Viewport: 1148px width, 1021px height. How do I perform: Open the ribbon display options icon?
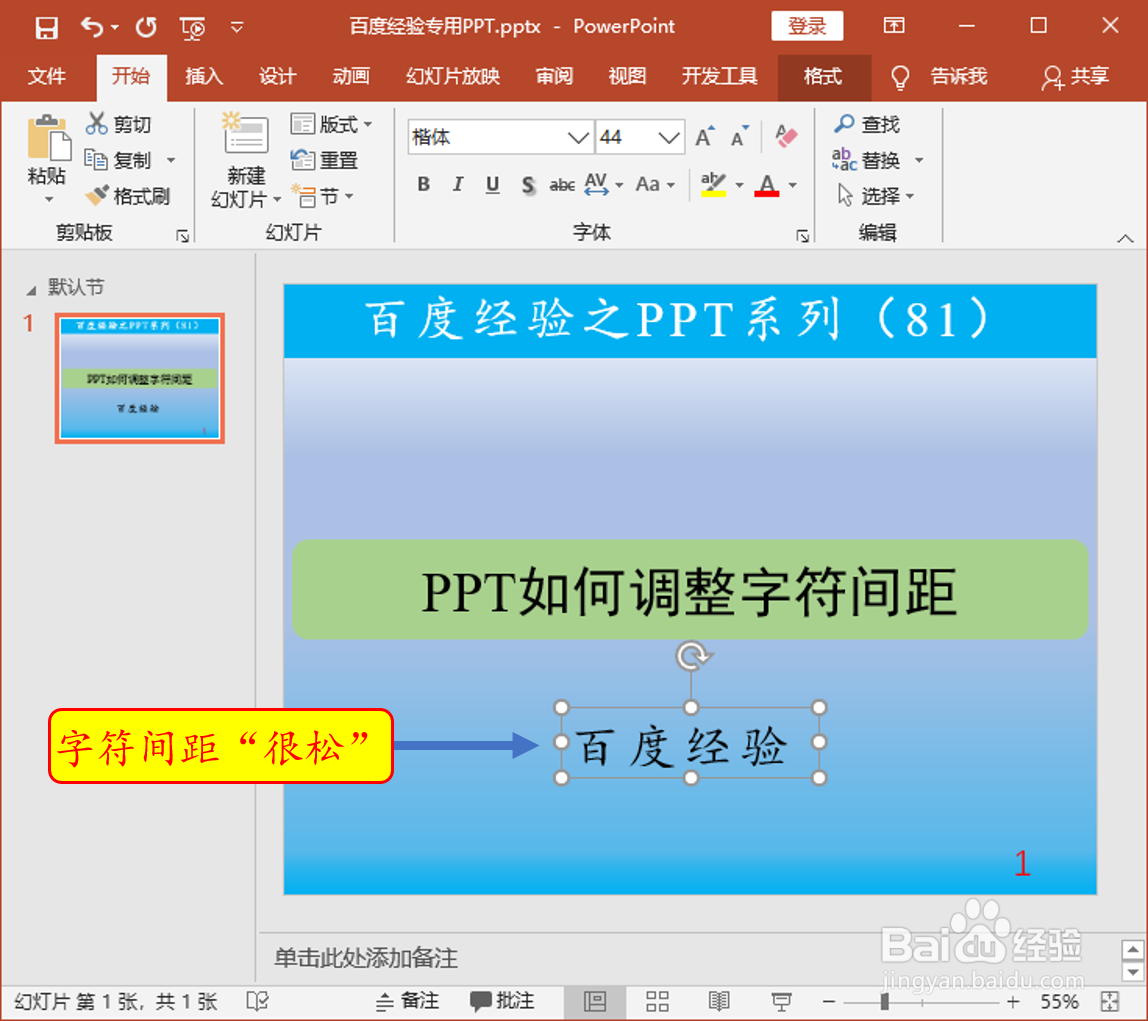coord(894,26)
